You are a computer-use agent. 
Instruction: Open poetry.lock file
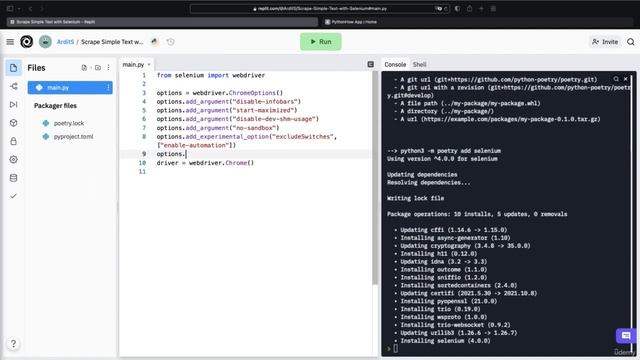pyautogui.click(x=69, y=123)
